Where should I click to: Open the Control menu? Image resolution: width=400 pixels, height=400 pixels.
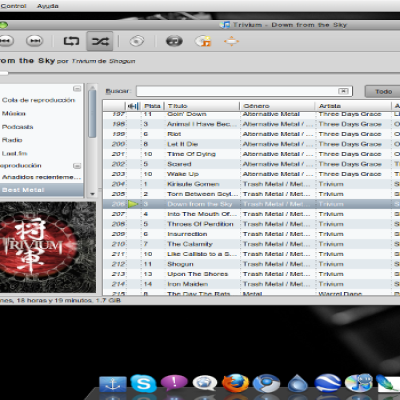(13, 6)
